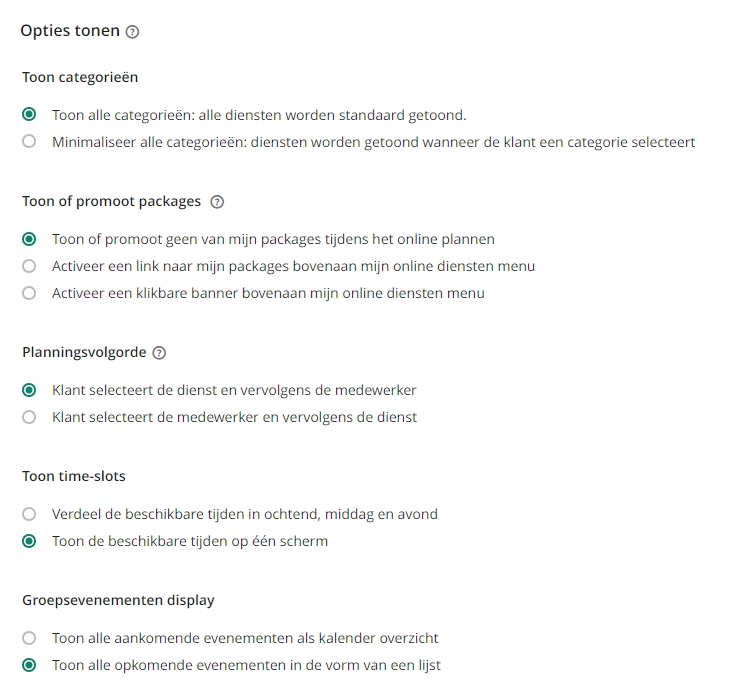Click the Toon of promoot packages heading text

pyautogui.click(x=111, y=201)
